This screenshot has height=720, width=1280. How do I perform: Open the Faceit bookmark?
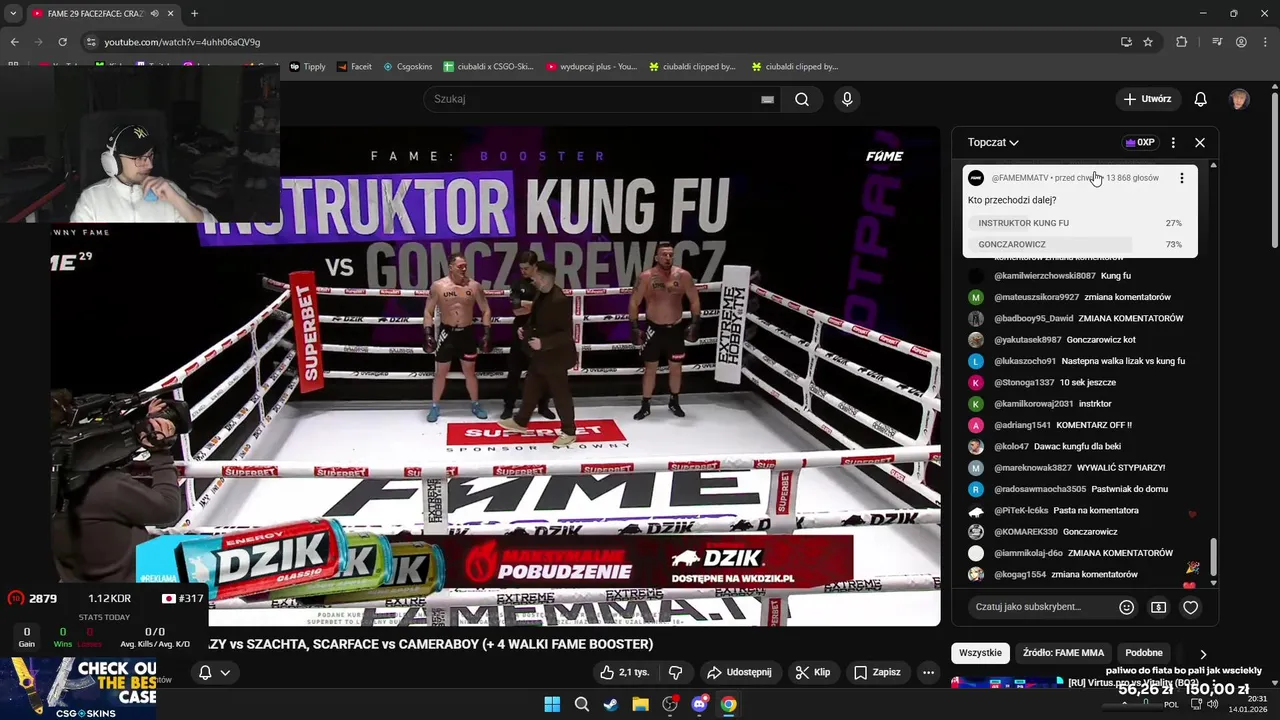[354, 67]
